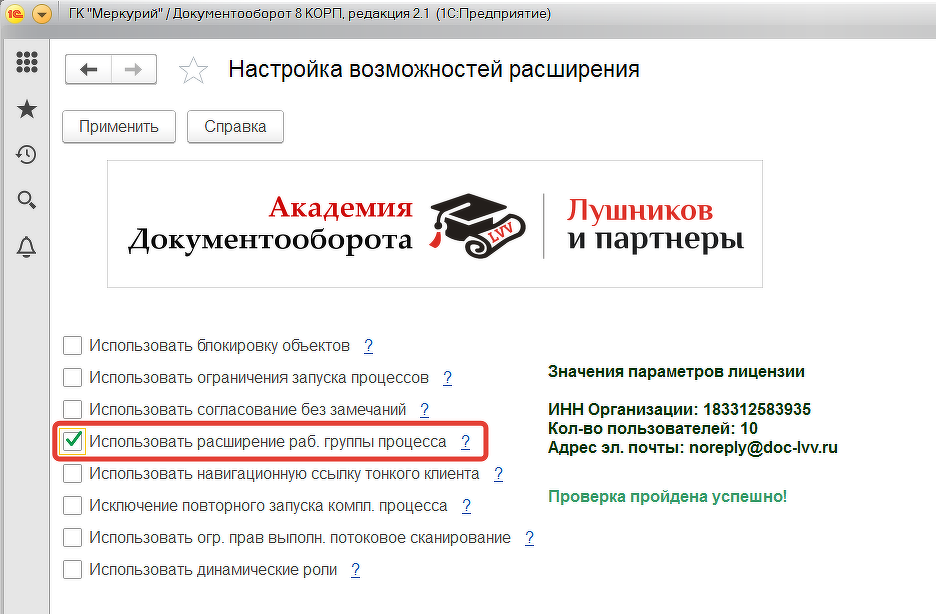The width and height of the screenshot is (936, 614).
Task: Open help link for согласование без замечаний
Action: pos(424,409)
